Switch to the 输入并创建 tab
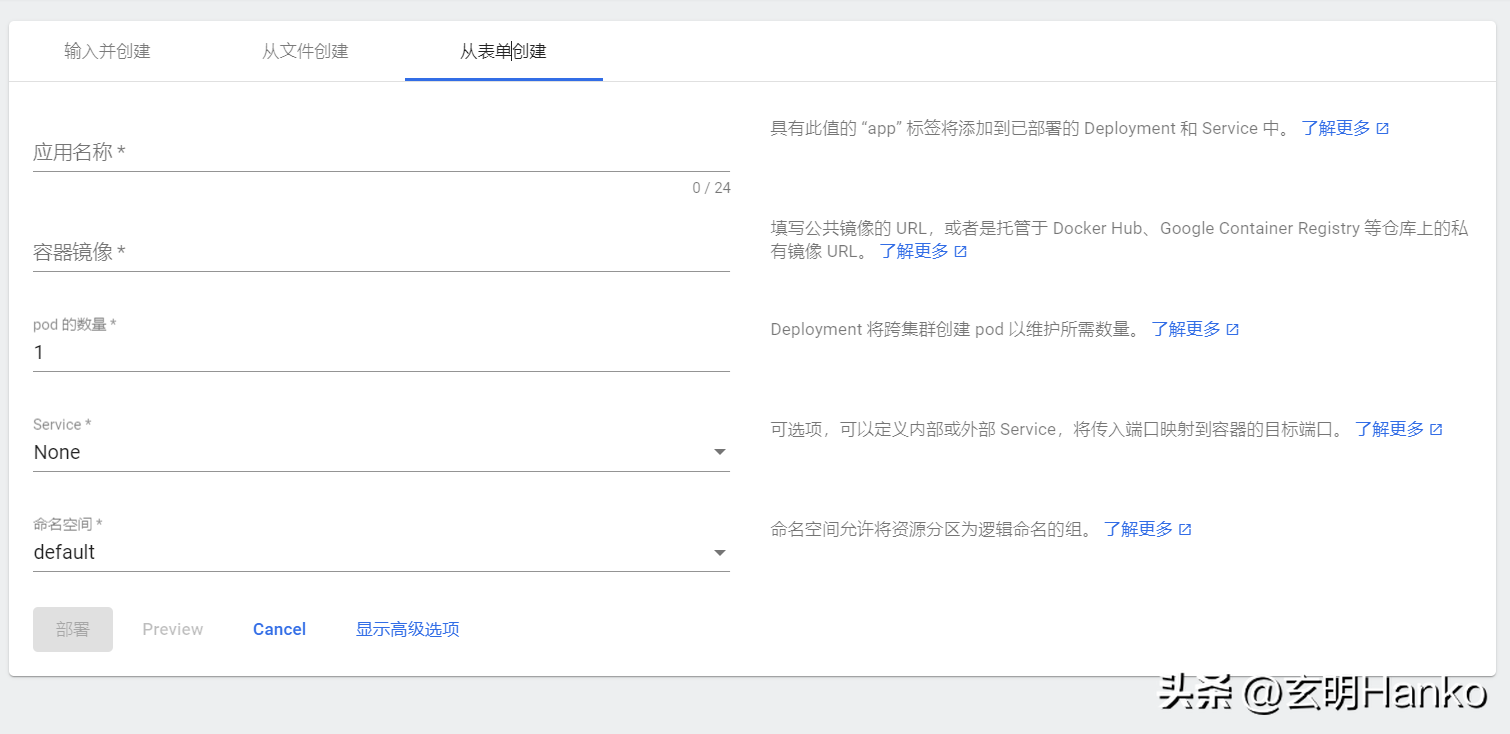The height and width of the screenshot is (734, 1510). (107, 51)
